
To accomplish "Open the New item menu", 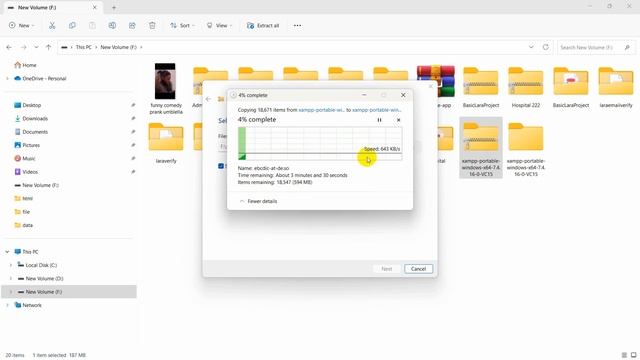I will [x=21, y=25].
